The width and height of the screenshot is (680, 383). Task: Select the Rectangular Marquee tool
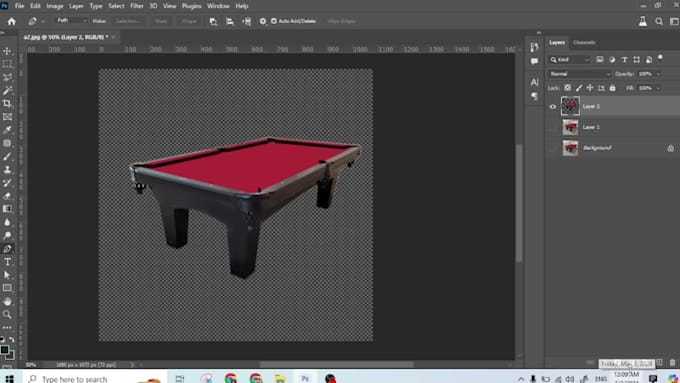pos(7,64)
